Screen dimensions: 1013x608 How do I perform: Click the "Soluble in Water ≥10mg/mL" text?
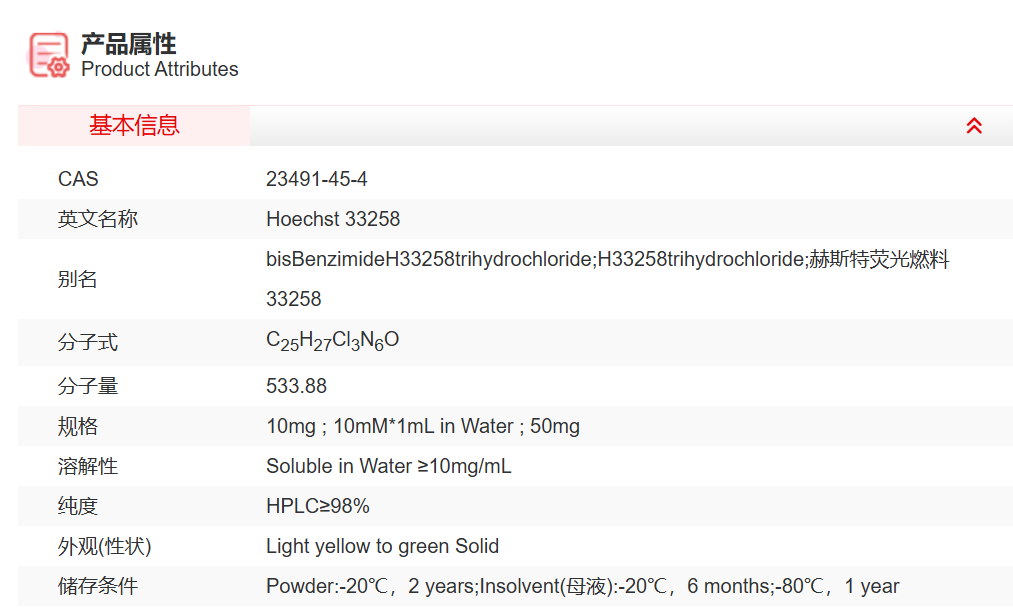(389, 467)
